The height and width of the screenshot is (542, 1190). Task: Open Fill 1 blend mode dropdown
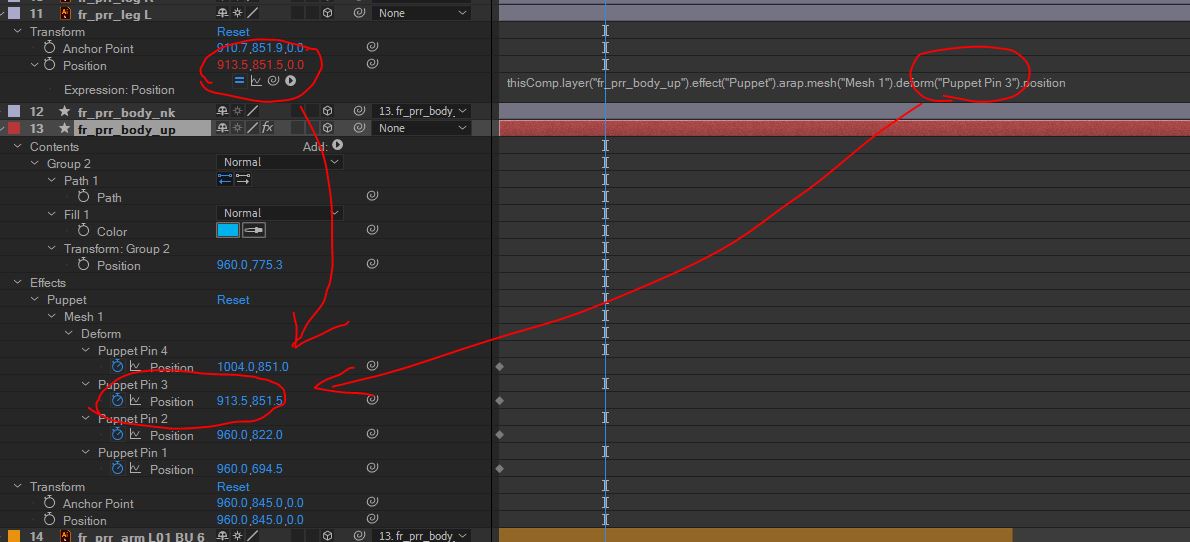(279, 213)
